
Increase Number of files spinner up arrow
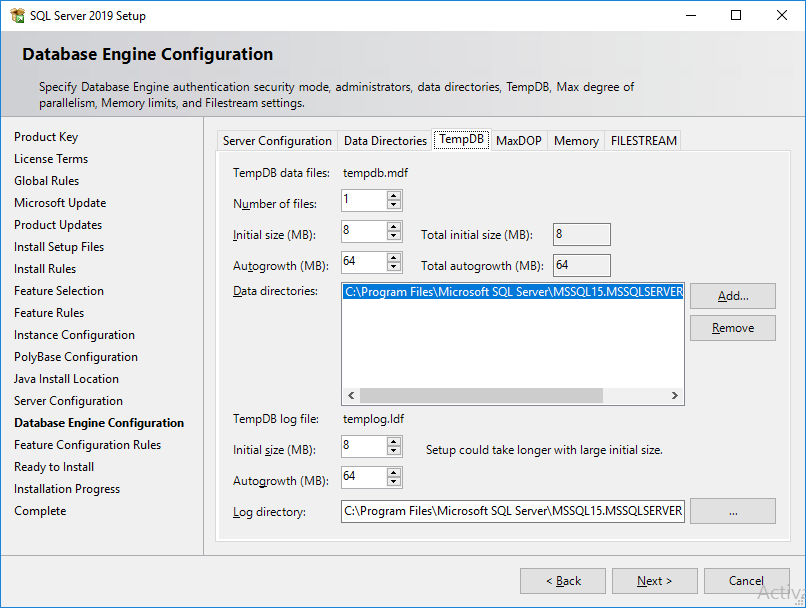(x=394, y=196)
